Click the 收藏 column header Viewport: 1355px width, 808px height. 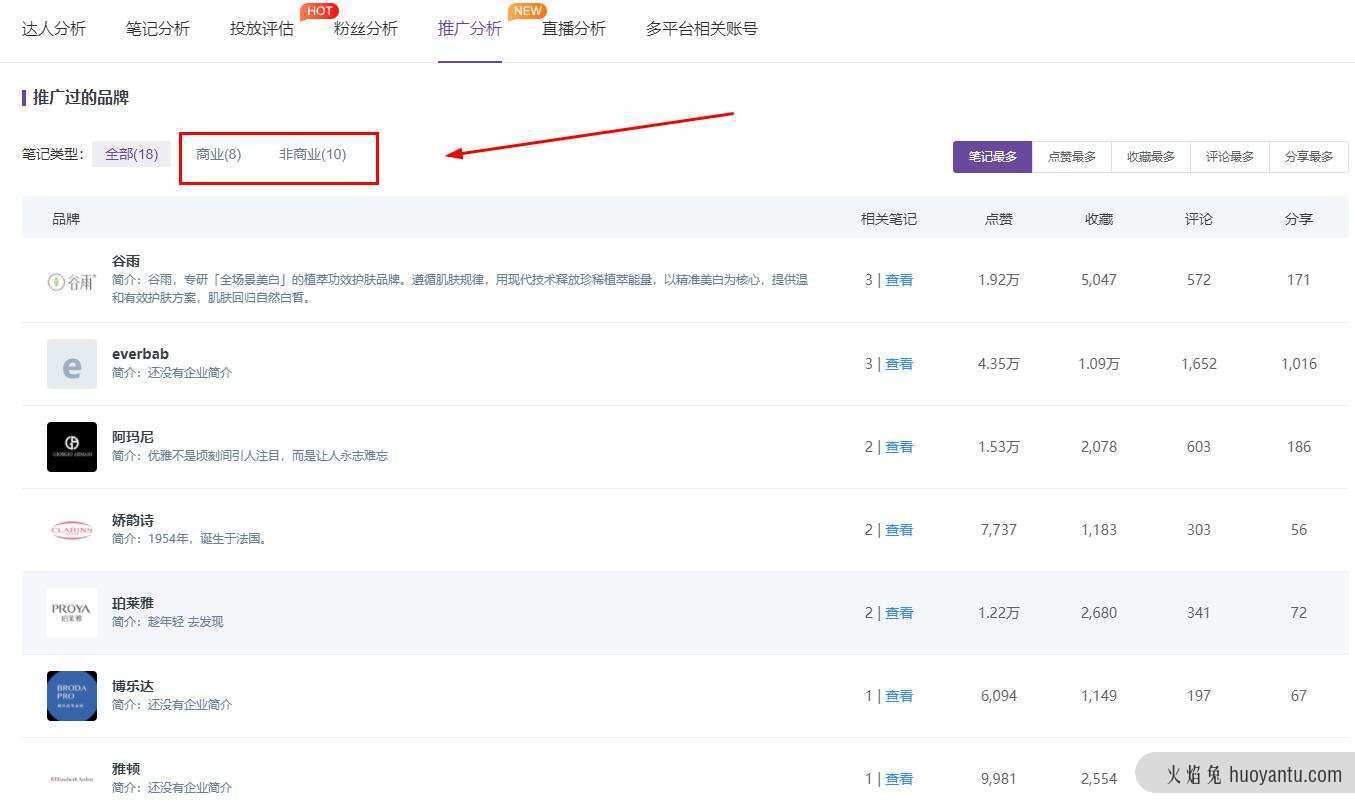1099,219
